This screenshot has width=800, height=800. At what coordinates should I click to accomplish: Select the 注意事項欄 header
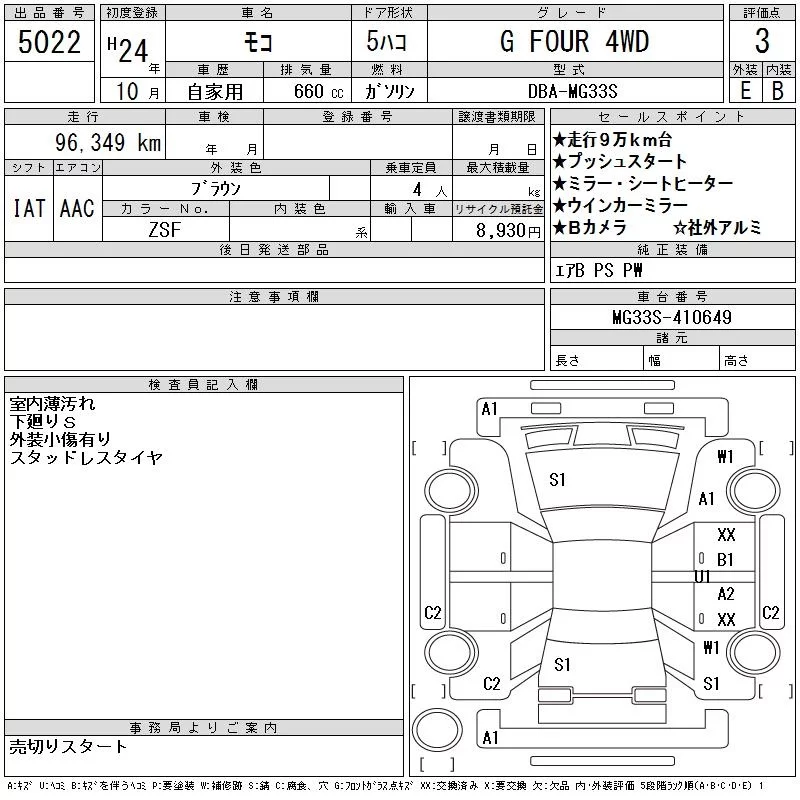[x=274, y=297]
